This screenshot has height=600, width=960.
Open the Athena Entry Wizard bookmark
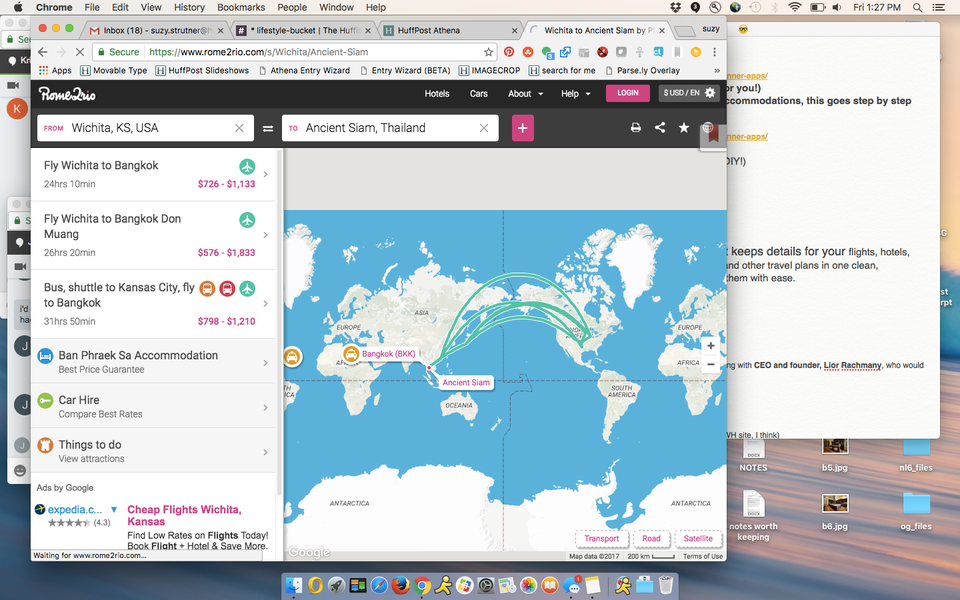(x=304, y=70)
